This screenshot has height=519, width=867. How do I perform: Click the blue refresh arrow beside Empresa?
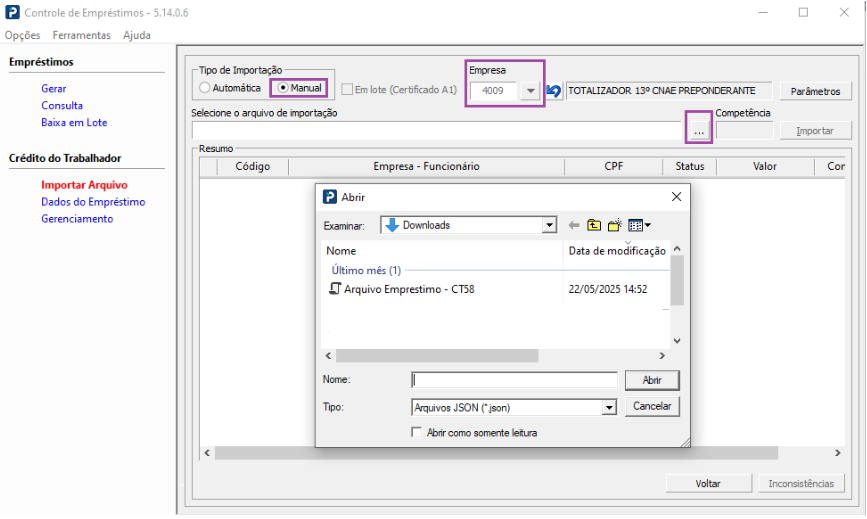tap(553, 91)
